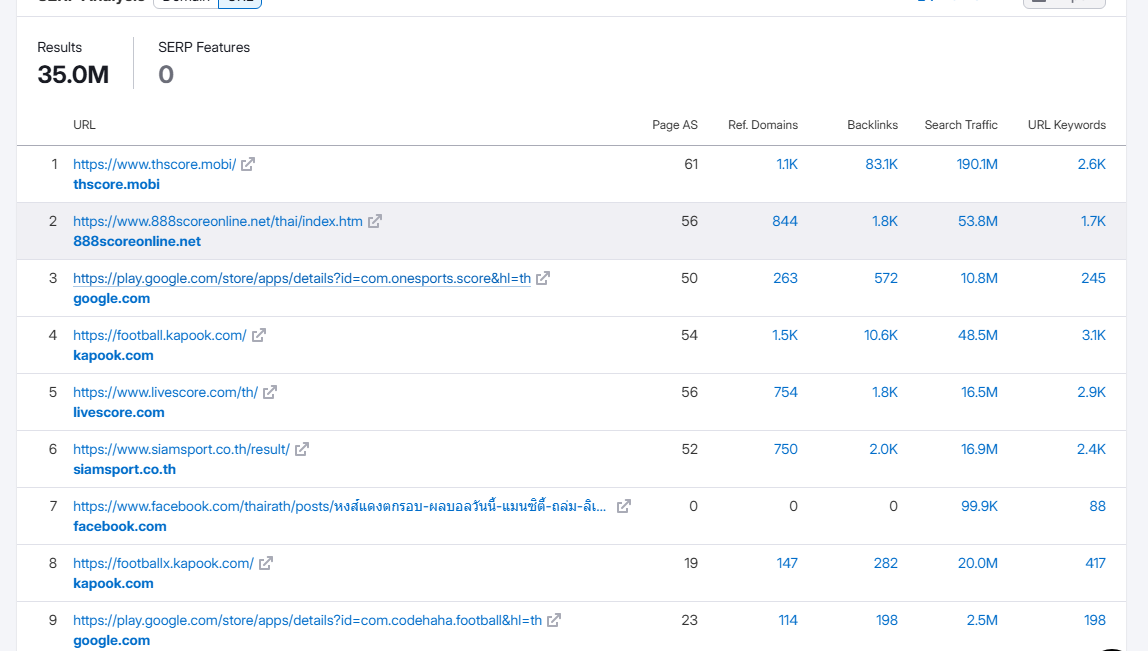
Task: Click the Ref. Domains column header
Action: pyautogui.click(x=763, y=125)
